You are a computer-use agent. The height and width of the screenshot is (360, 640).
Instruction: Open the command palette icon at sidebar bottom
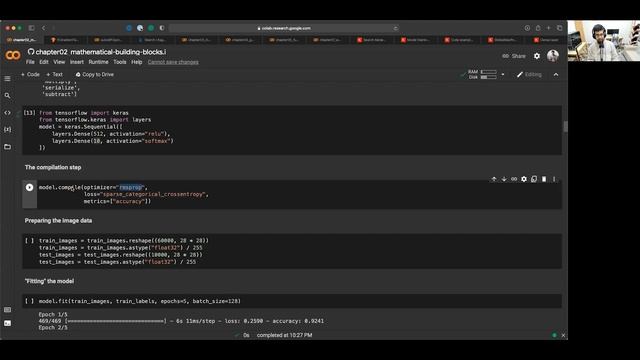point(7,310)
